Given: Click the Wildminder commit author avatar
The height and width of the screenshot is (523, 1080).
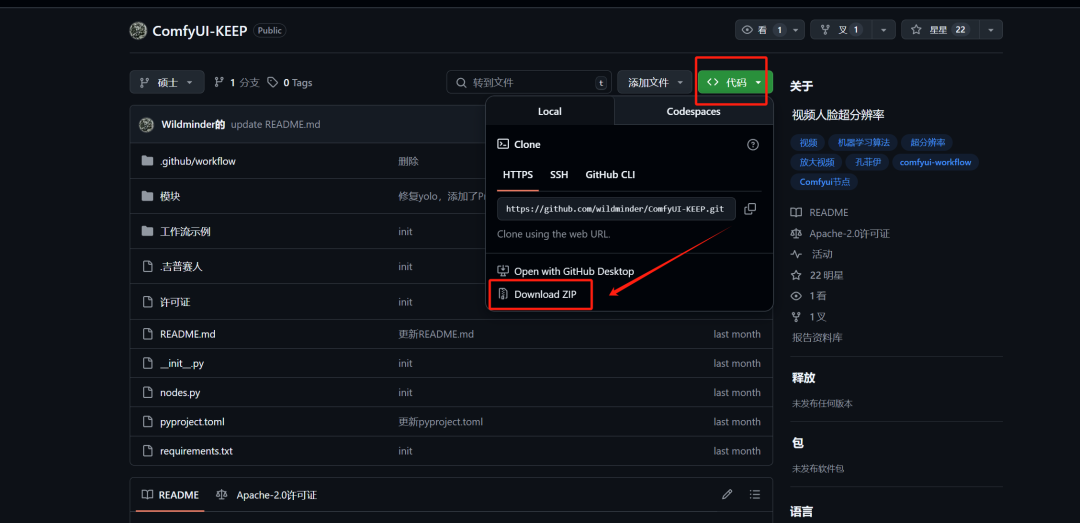Looking at the screenshot, I should 146,125.
